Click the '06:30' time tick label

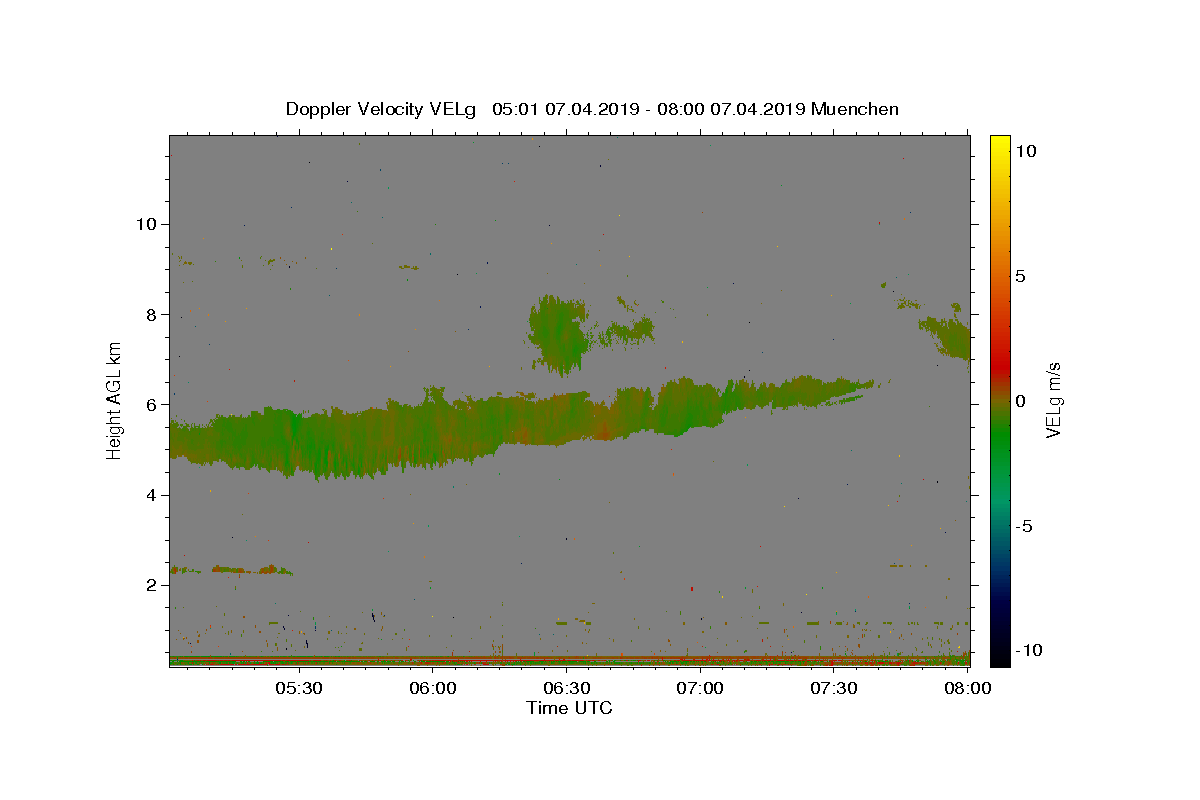tap(567, 688)
